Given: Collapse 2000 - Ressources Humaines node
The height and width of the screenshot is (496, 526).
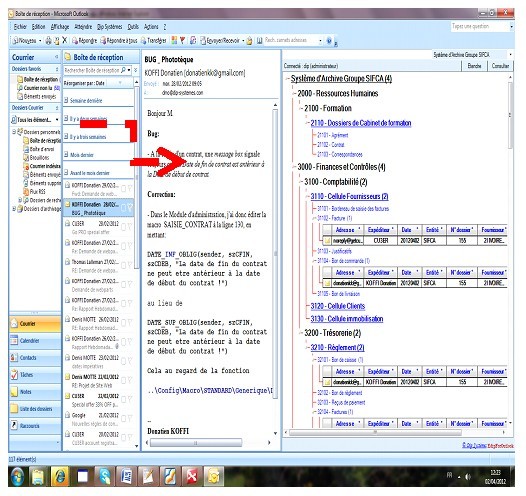Looking at the screenshot, I should click(294, 94).
